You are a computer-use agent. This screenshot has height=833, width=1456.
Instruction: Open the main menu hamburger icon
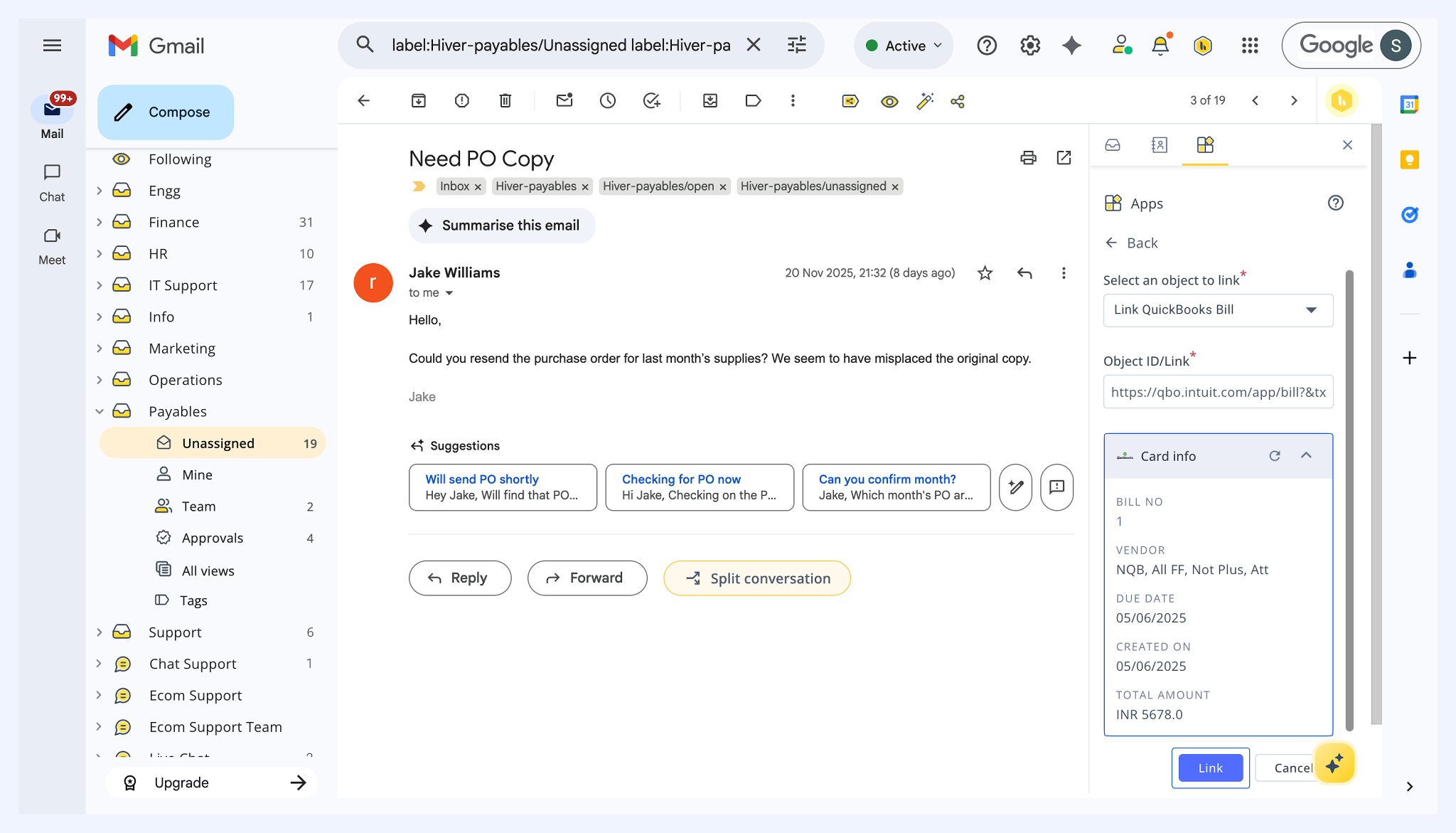click(x=52, y=46)
